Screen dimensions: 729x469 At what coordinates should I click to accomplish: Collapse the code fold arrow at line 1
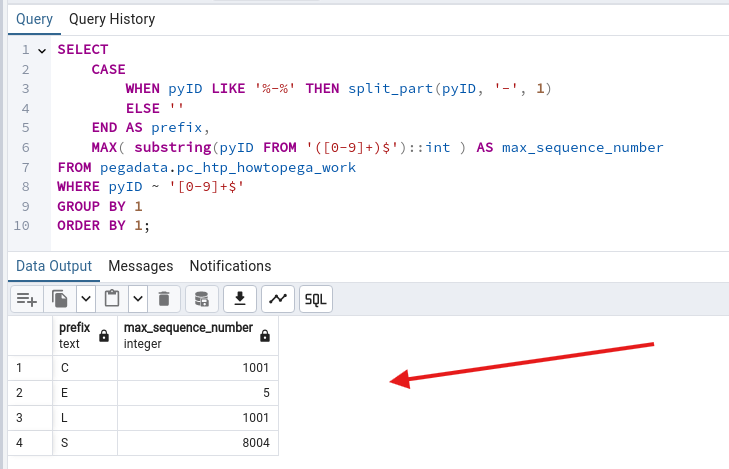(42, 49)
